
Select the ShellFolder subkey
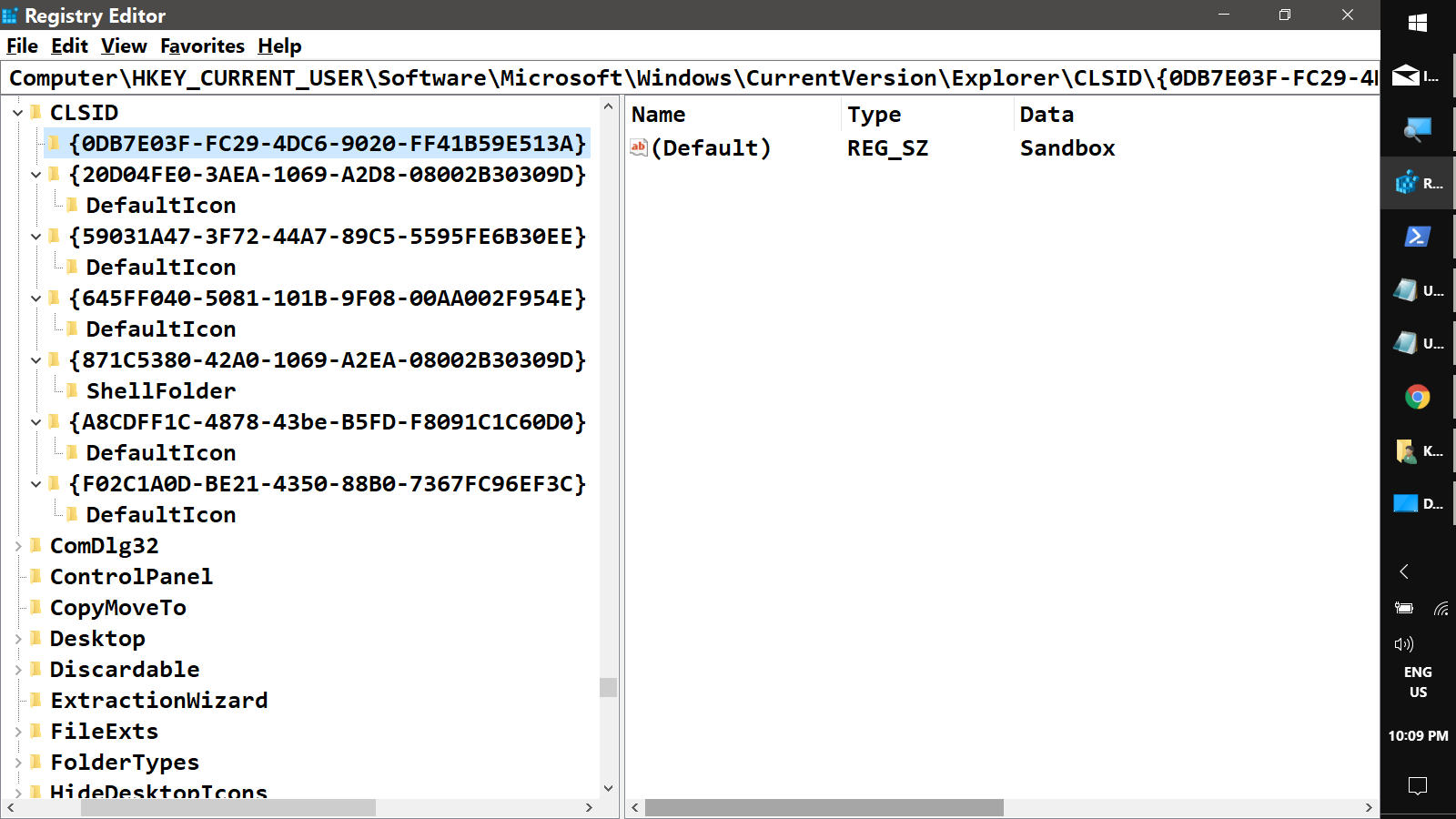point(161,391)
